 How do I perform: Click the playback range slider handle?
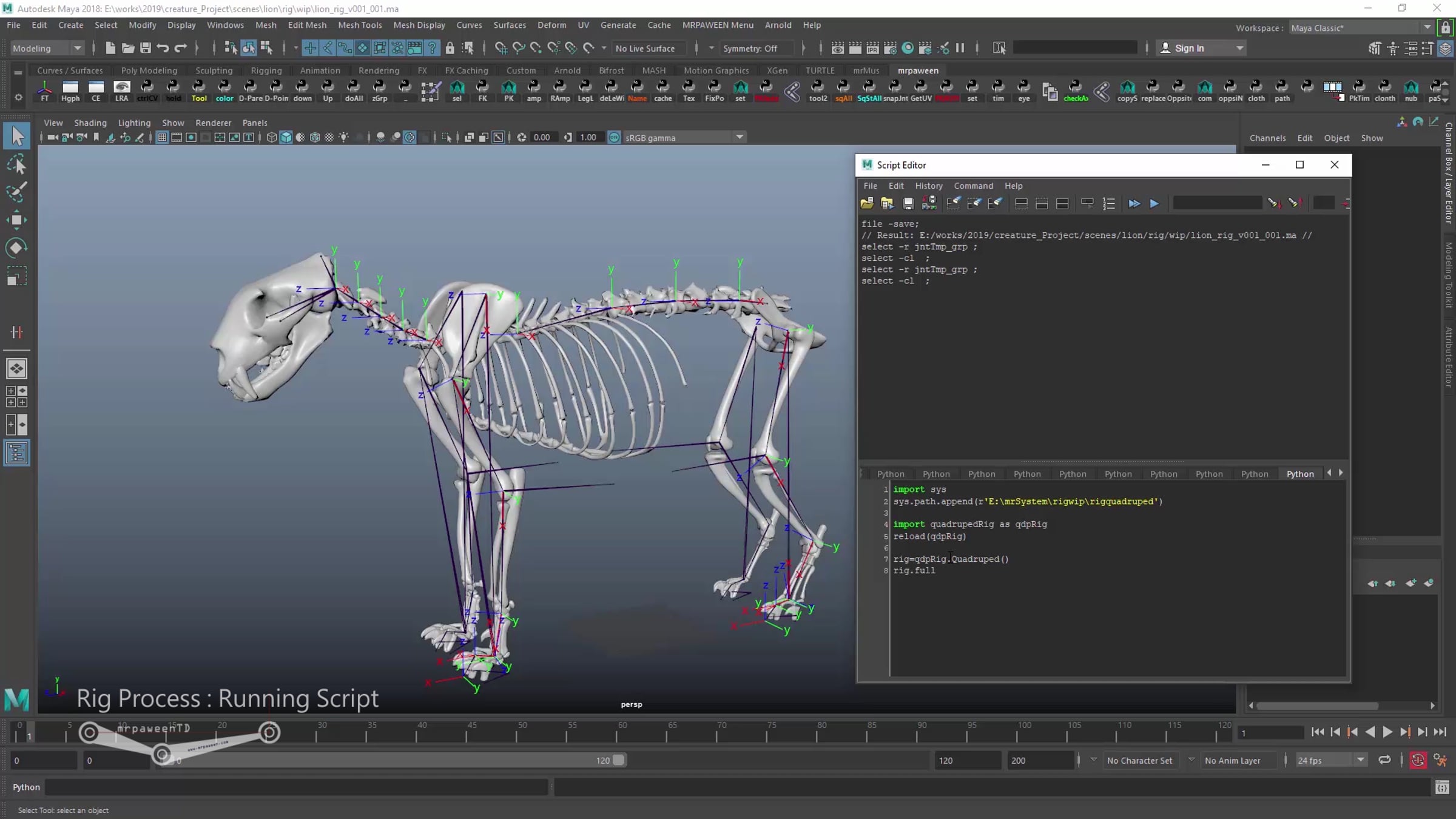[x=618, y=760]
